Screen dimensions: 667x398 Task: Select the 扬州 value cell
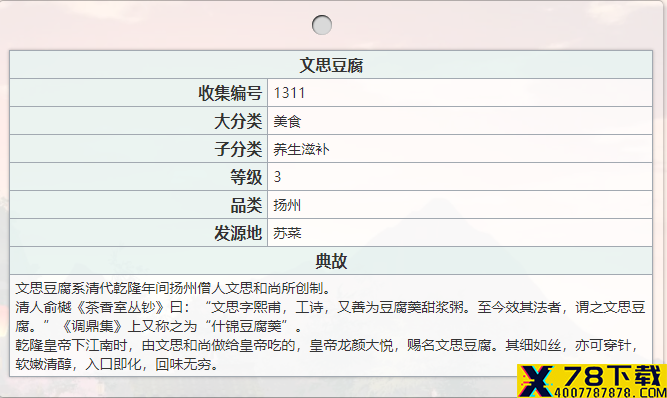pos(460,205)
